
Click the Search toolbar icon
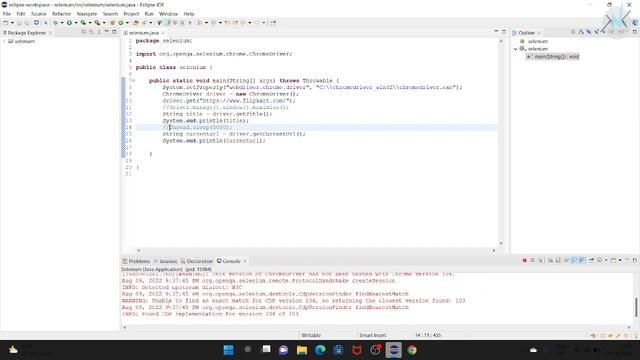click(x=144, y=23)
